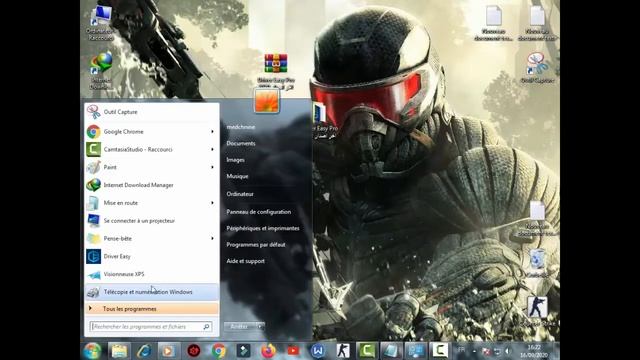Select the Ordinateur - Raccourci desktop icon
The image size is (640, 360).
tap(101, 23)
